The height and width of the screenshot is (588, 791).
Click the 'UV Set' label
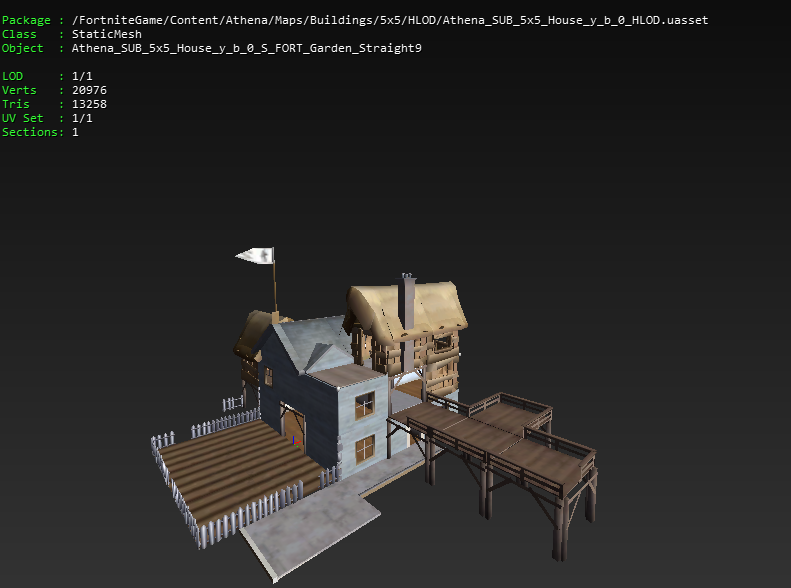click(23, 118)
